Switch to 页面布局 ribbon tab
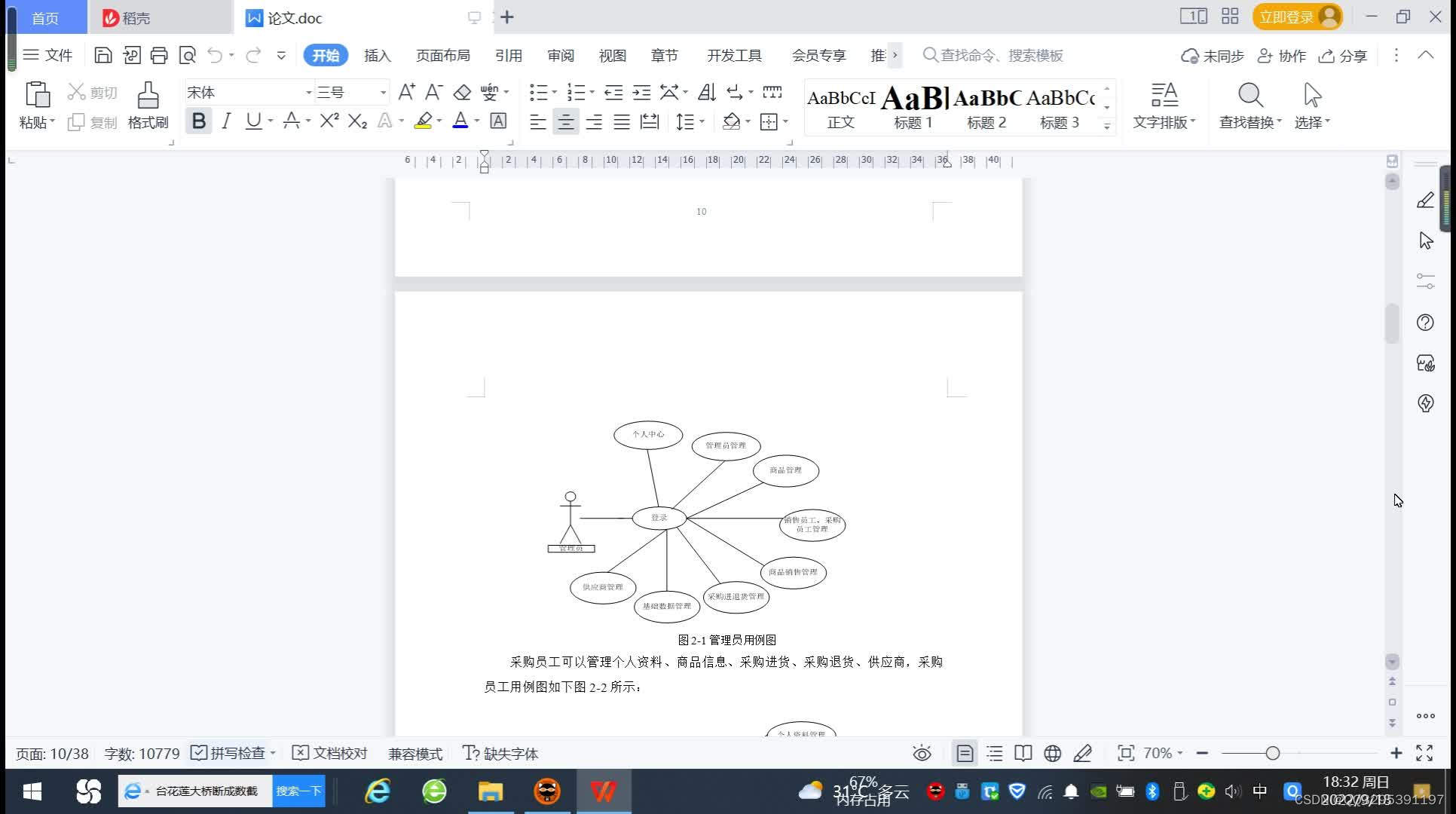The image size is (1456, 814). [443, 55]
